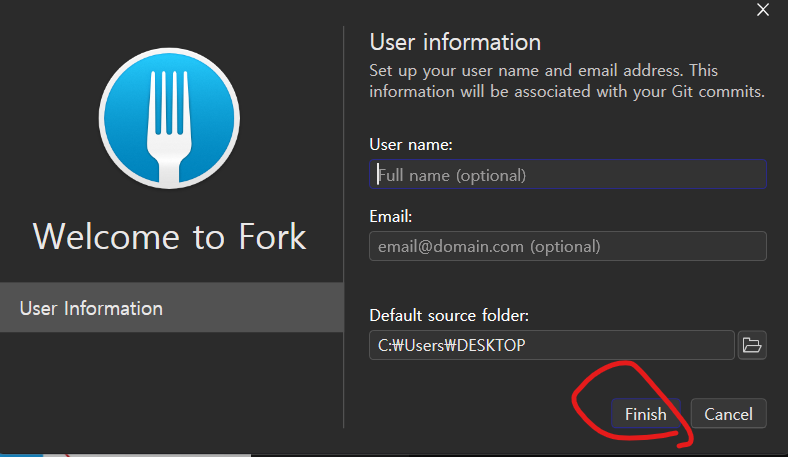Click the "Welcome to Fork" title
The width and height of the screenshot is (788, 457).
point(170,236)
